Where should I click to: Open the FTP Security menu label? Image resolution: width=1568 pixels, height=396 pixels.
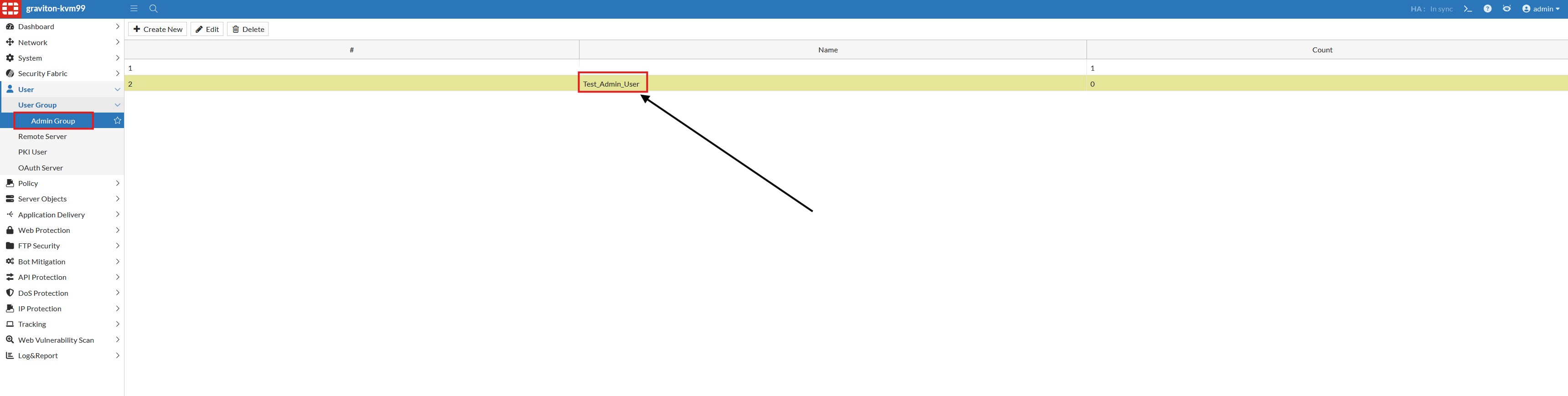point(39,246)
